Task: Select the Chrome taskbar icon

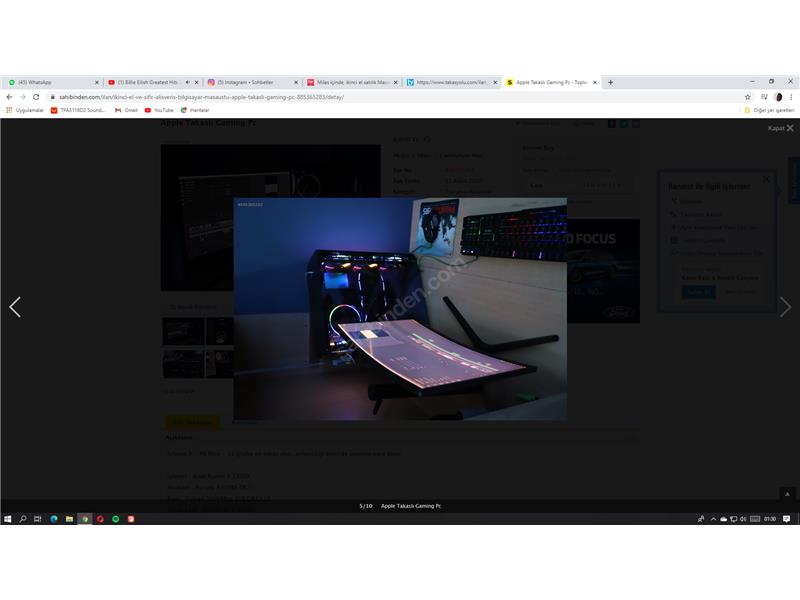Action: pyautogui.click(x=85, y=519)
